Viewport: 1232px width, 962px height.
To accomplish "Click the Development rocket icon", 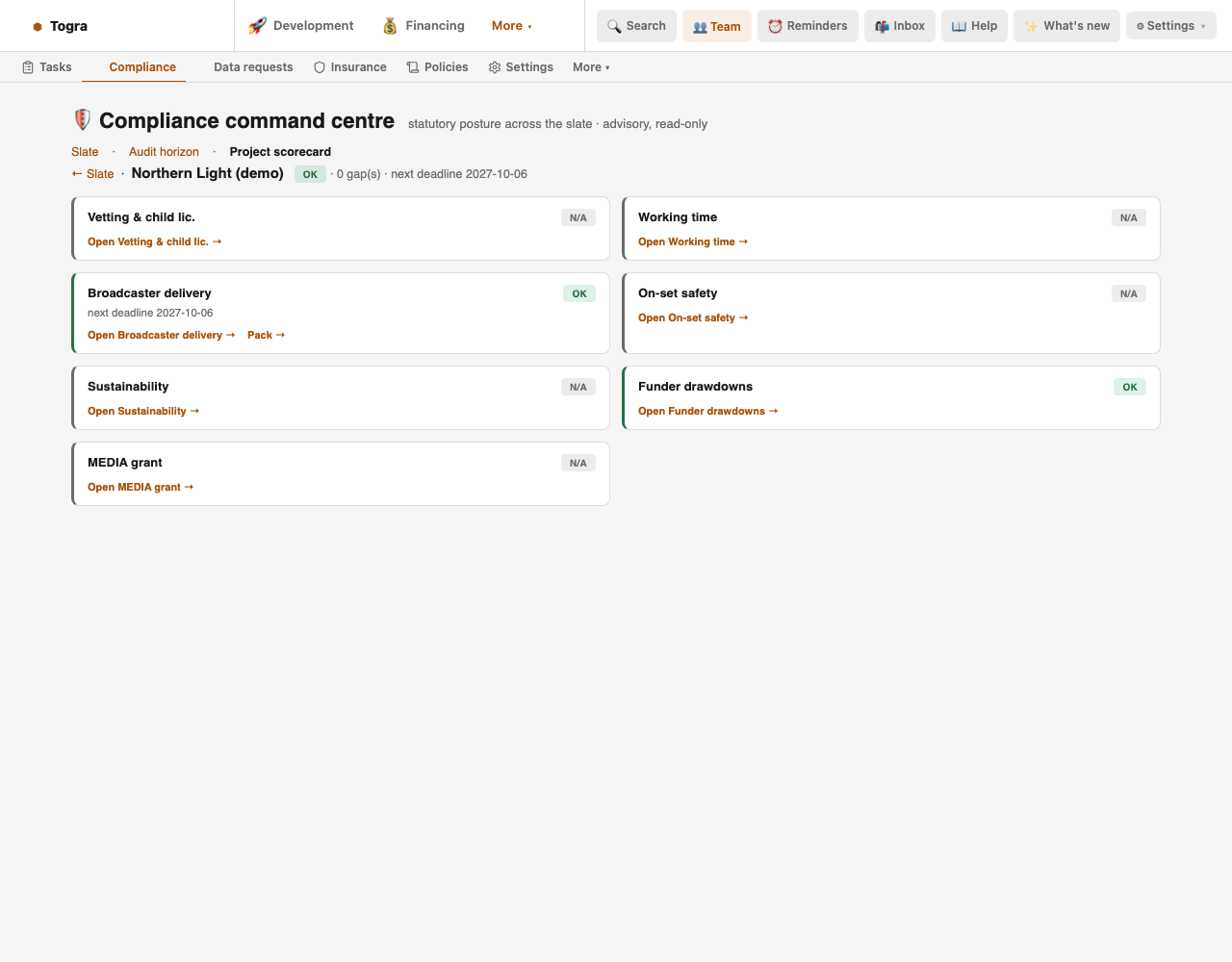I will [x=257, y=26].
